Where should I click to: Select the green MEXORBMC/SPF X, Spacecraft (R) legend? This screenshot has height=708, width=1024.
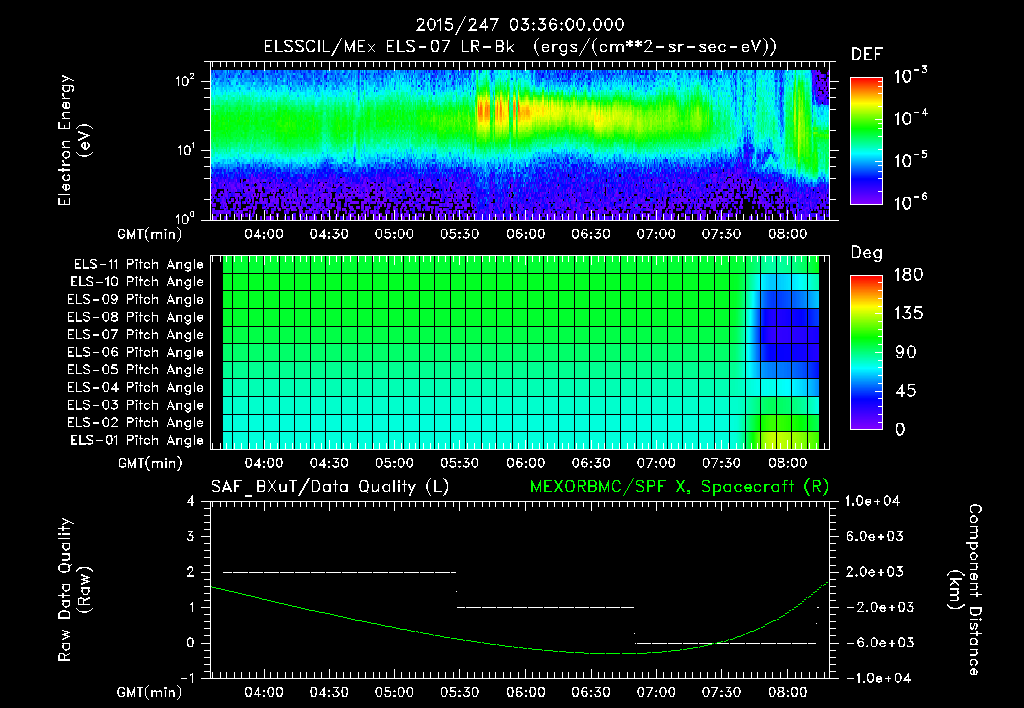pos(679,487)
